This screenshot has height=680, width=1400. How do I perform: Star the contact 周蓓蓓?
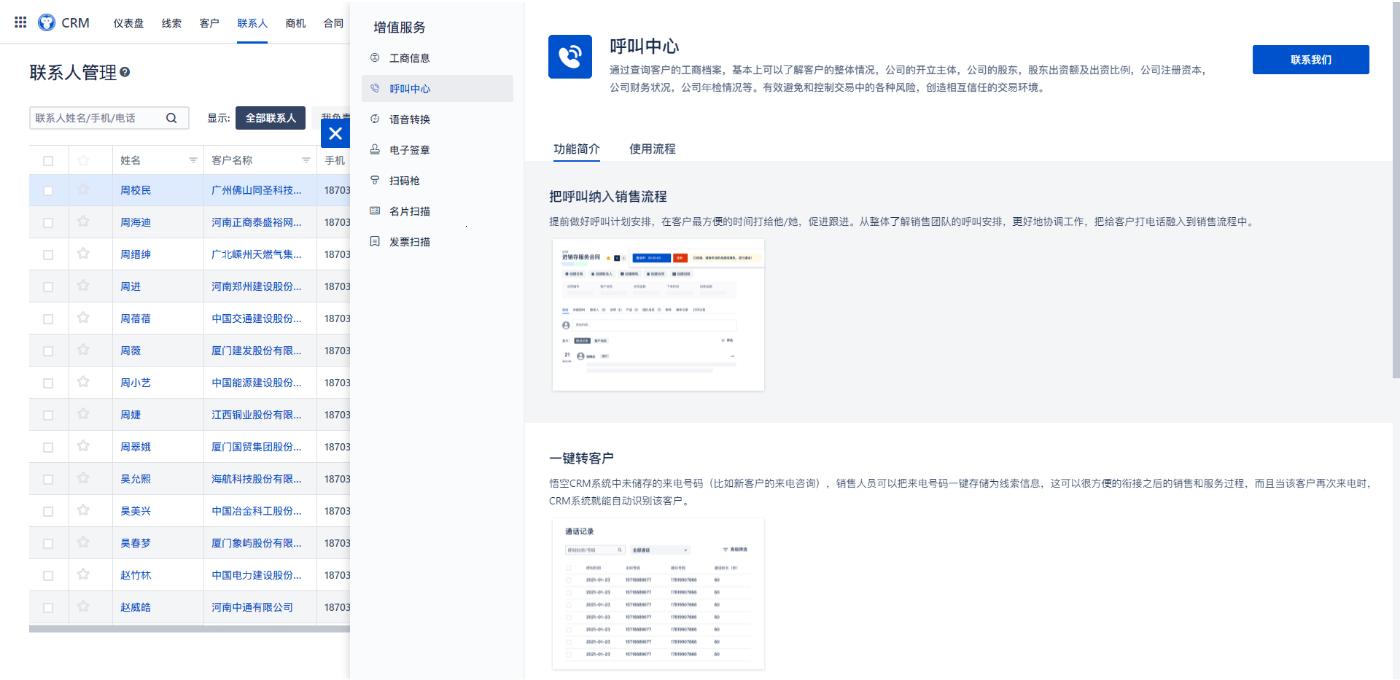[x=84, y=318]
